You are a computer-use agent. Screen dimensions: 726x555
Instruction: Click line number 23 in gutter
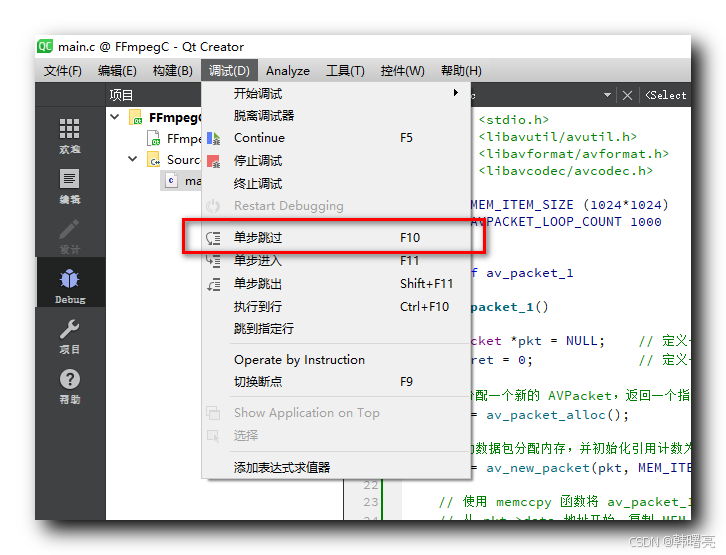click(371, 502)
